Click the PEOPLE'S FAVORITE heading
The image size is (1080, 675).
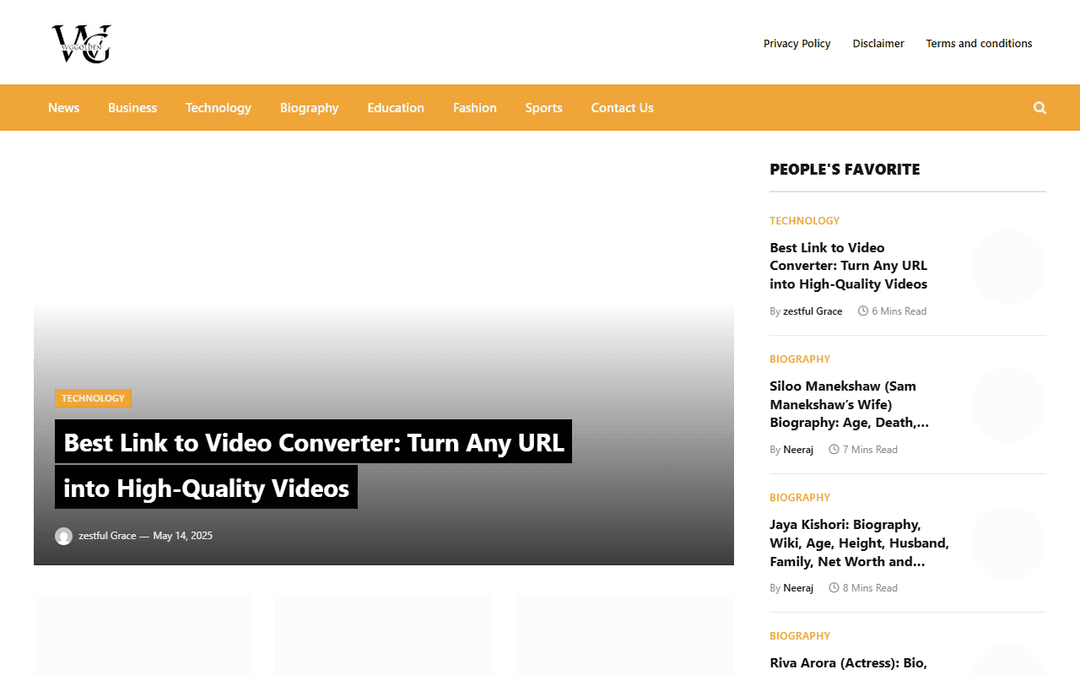tap(844, 169)
